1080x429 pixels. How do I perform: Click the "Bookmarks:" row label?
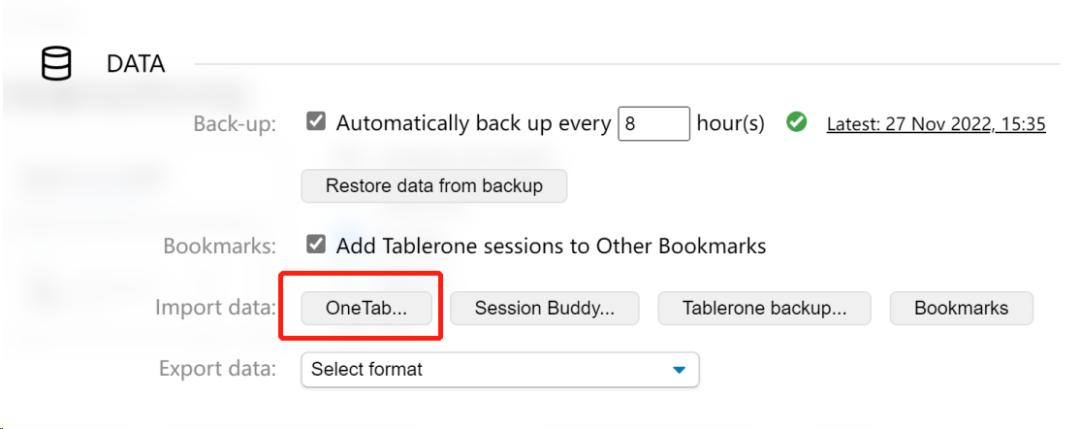219,246
